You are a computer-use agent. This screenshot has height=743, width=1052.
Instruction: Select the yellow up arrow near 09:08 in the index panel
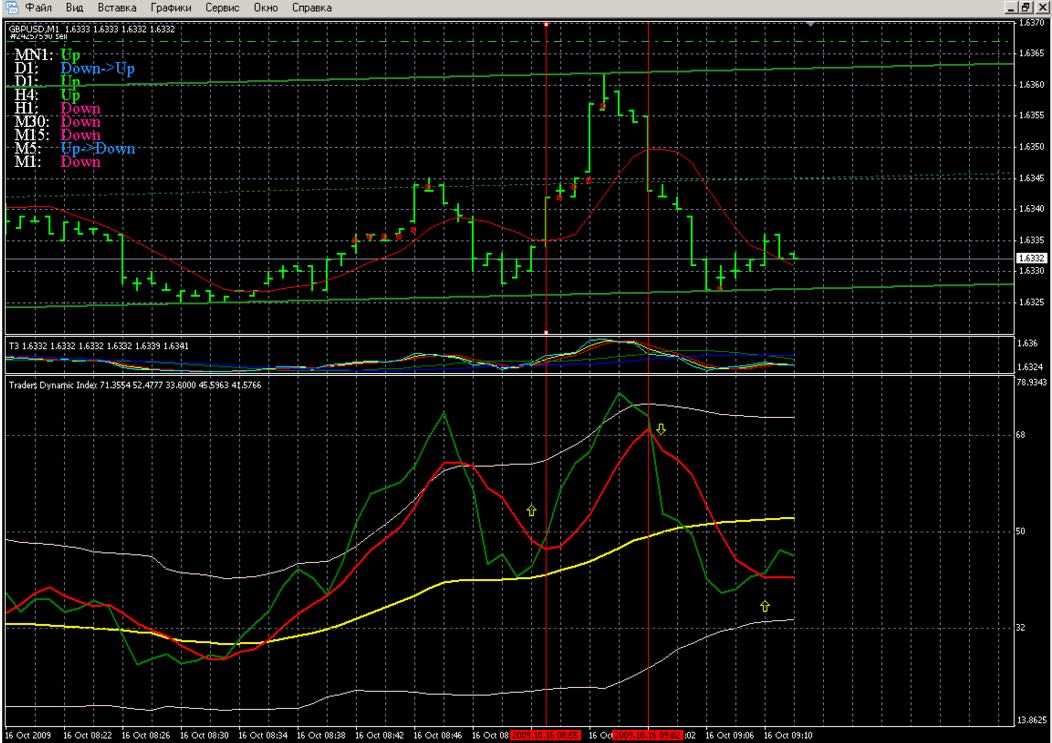[765, 606]
